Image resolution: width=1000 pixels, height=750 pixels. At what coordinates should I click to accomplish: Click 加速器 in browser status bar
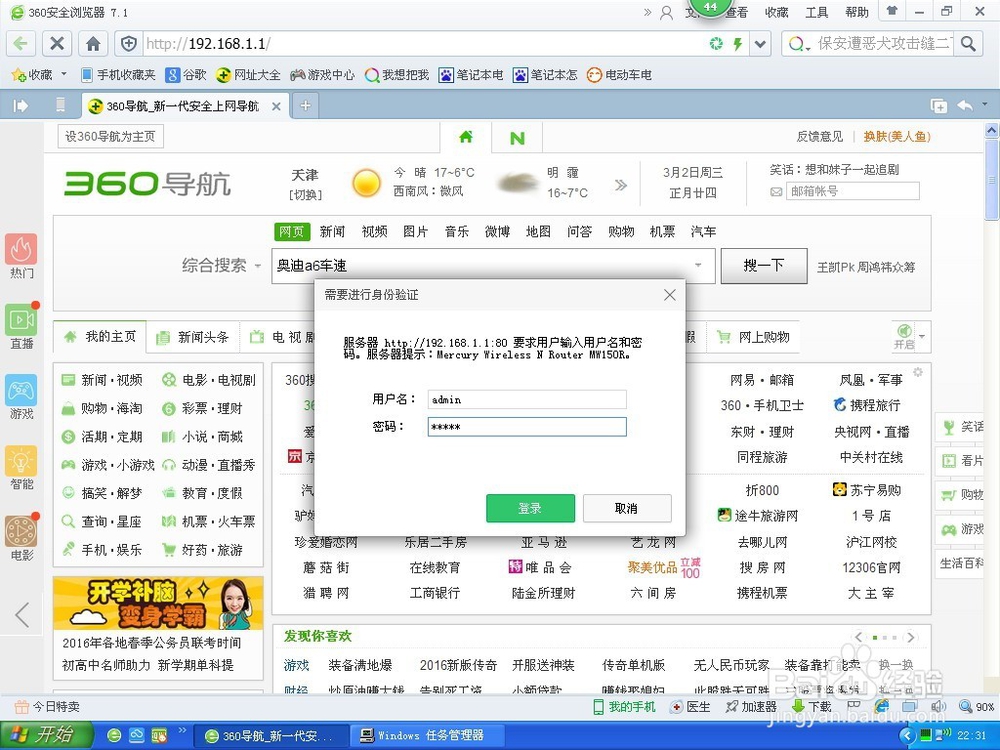coord(751,707)
